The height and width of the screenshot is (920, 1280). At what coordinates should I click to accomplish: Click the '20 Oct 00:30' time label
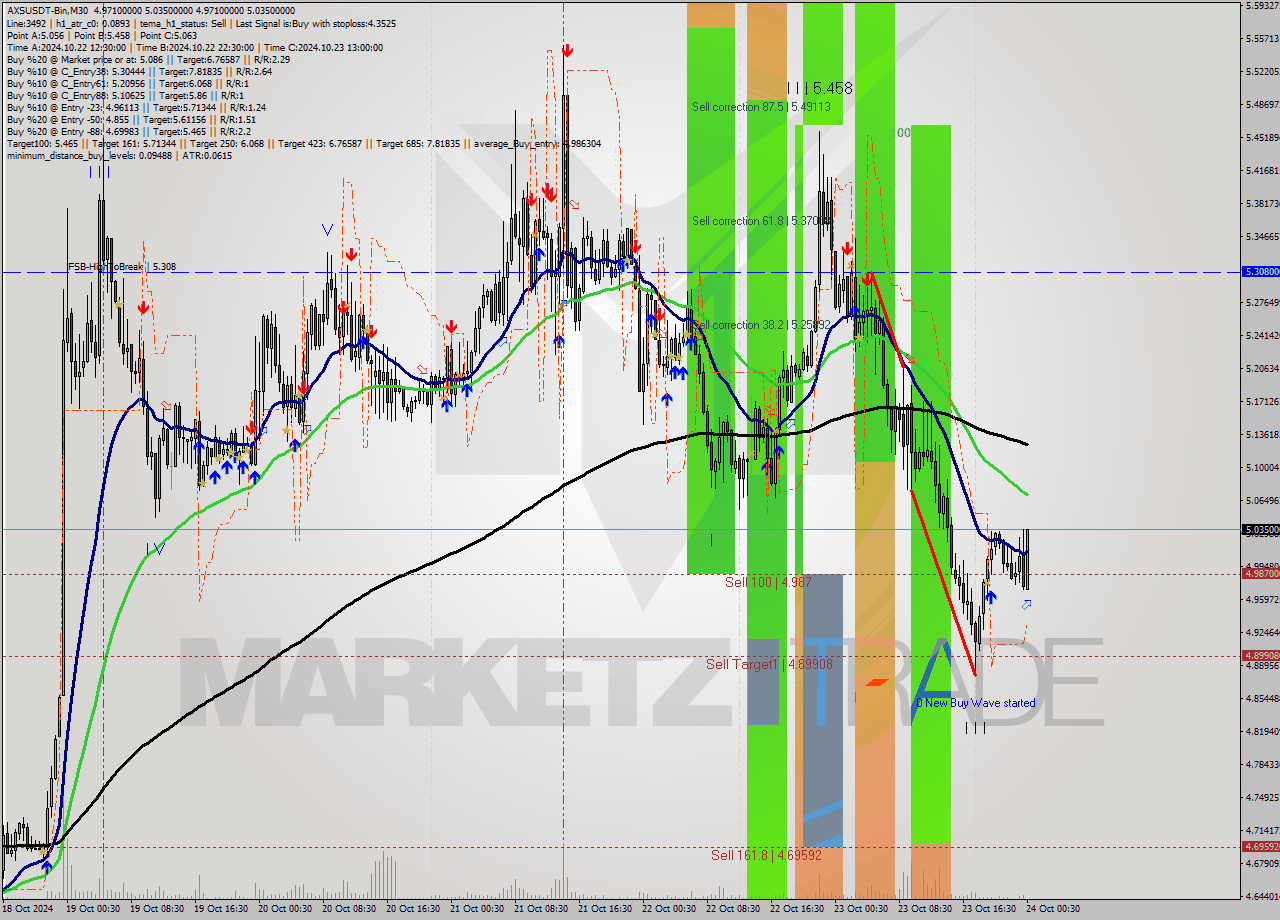pyautogui.click(x=285, y=909)
